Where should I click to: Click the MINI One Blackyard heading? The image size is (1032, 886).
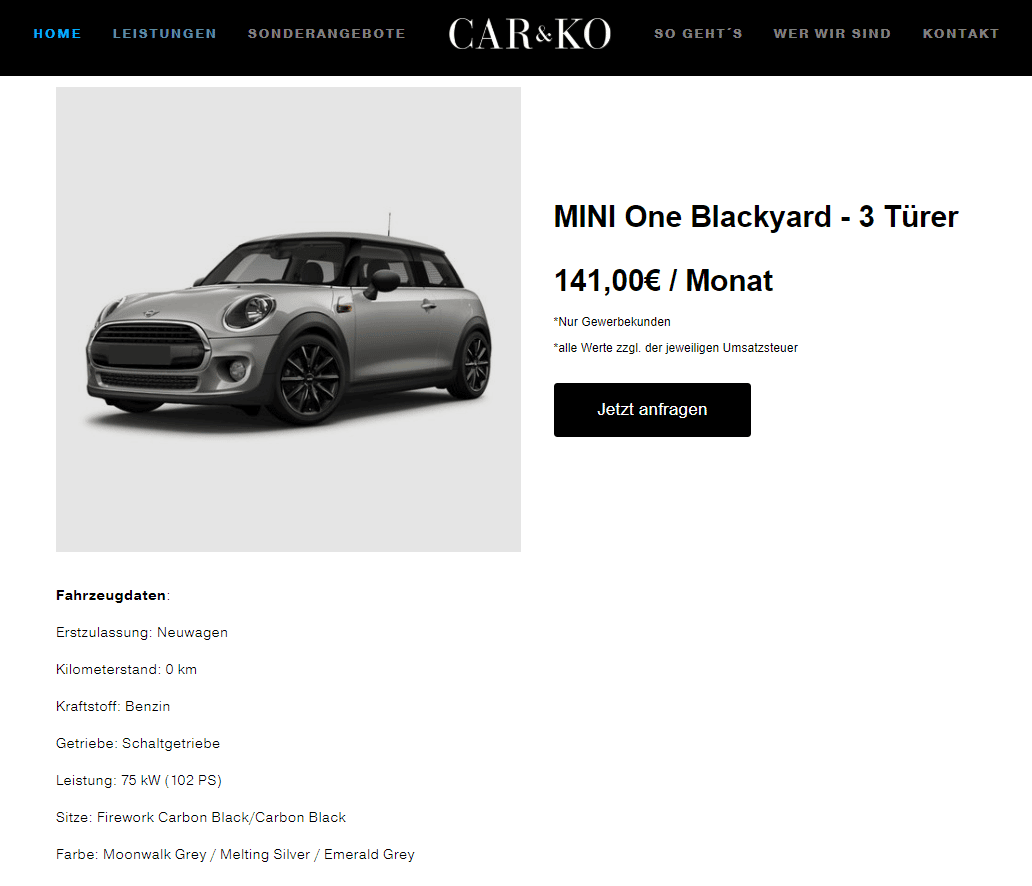(756, 217)
